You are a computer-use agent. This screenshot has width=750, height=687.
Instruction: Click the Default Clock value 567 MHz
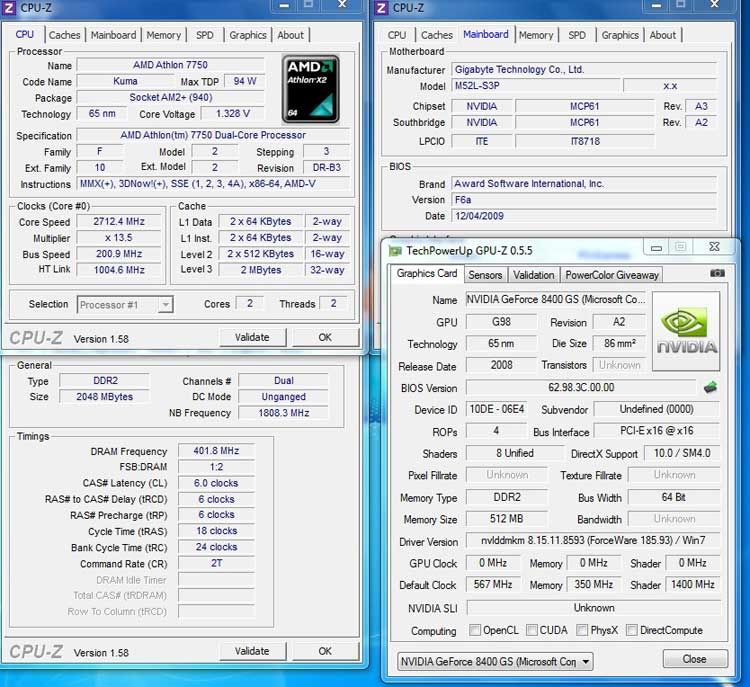pyautogui.click(x=493, y=584)
